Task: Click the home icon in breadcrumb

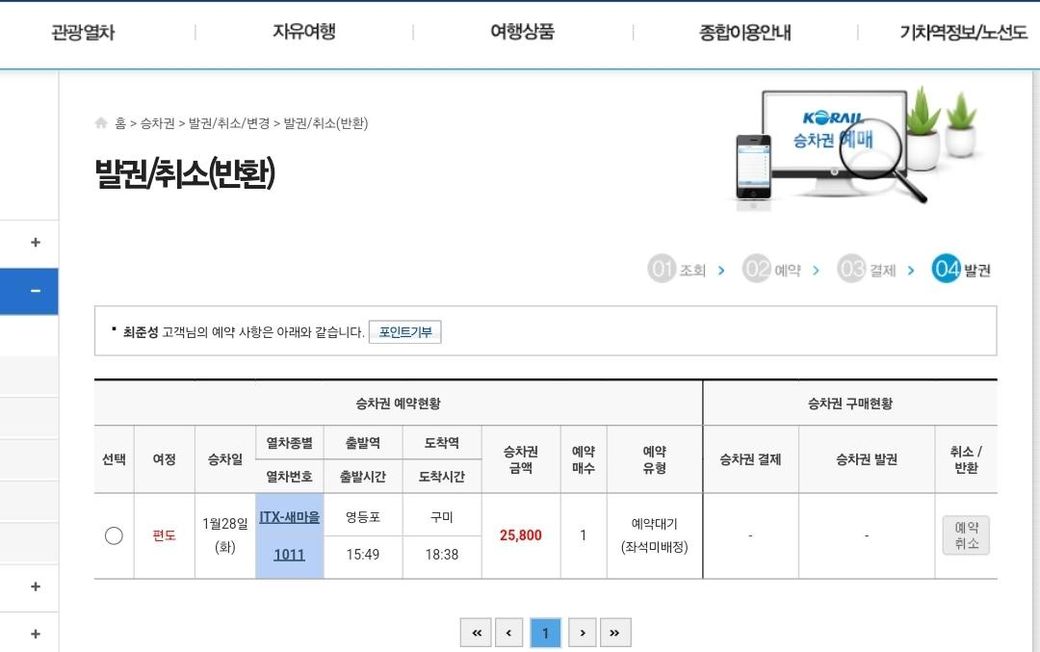Action: point(101,123)
